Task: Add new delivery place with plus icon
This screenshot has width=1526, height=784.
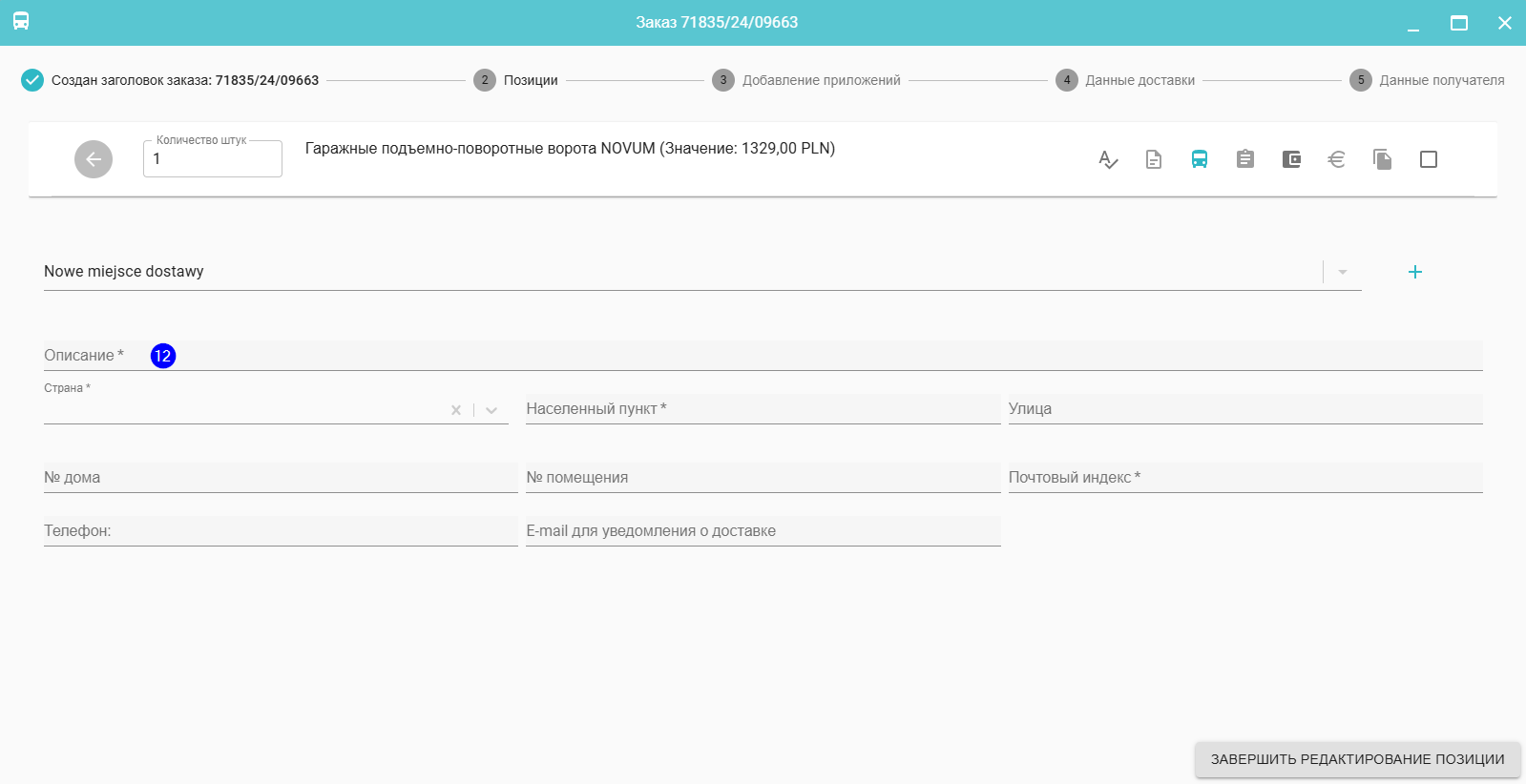Action: click(x=1415, y=272)
